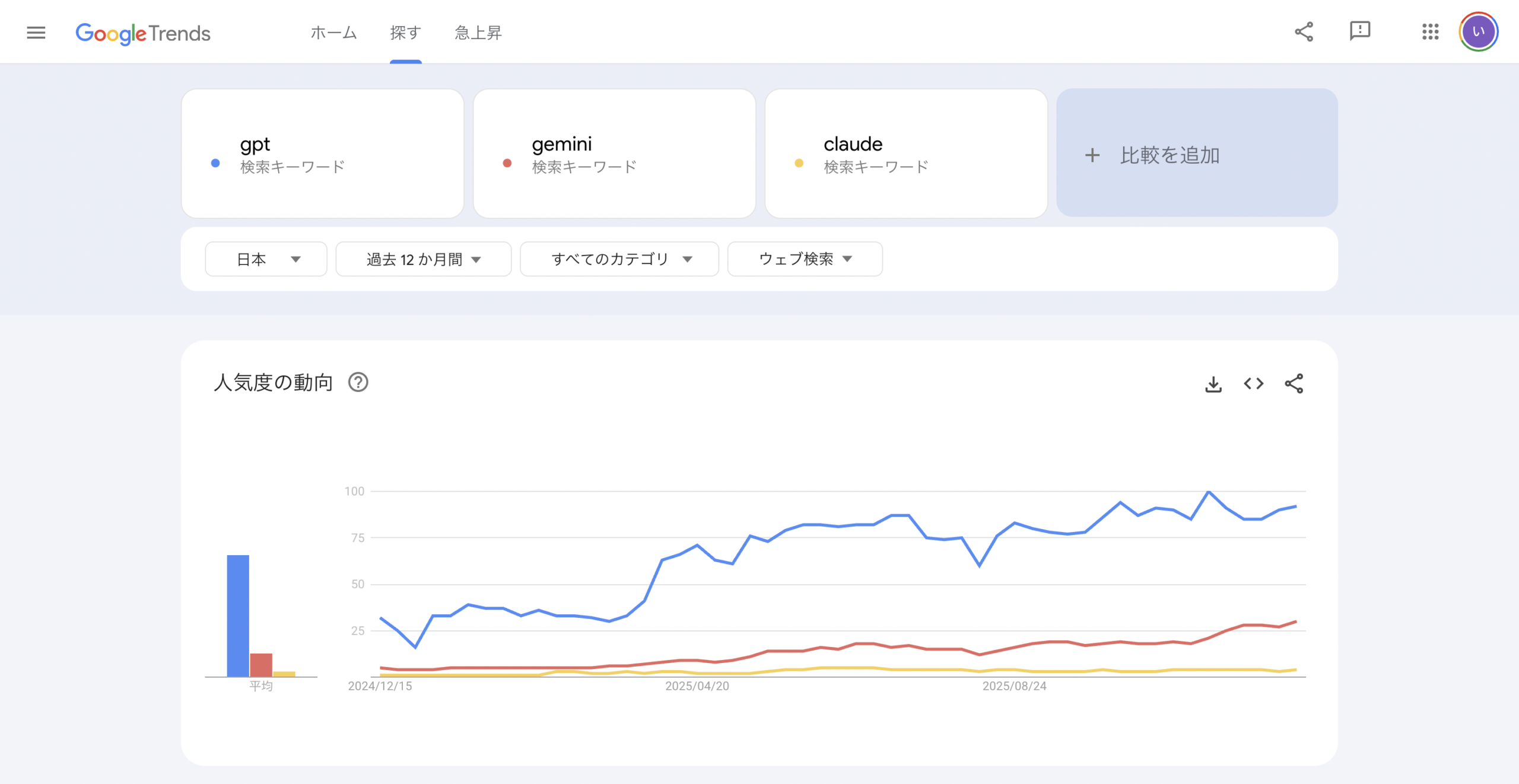Click the blue gpt average bar
Screen dimensions: 1519x784
pyautogui.click(x=238, y=615)
